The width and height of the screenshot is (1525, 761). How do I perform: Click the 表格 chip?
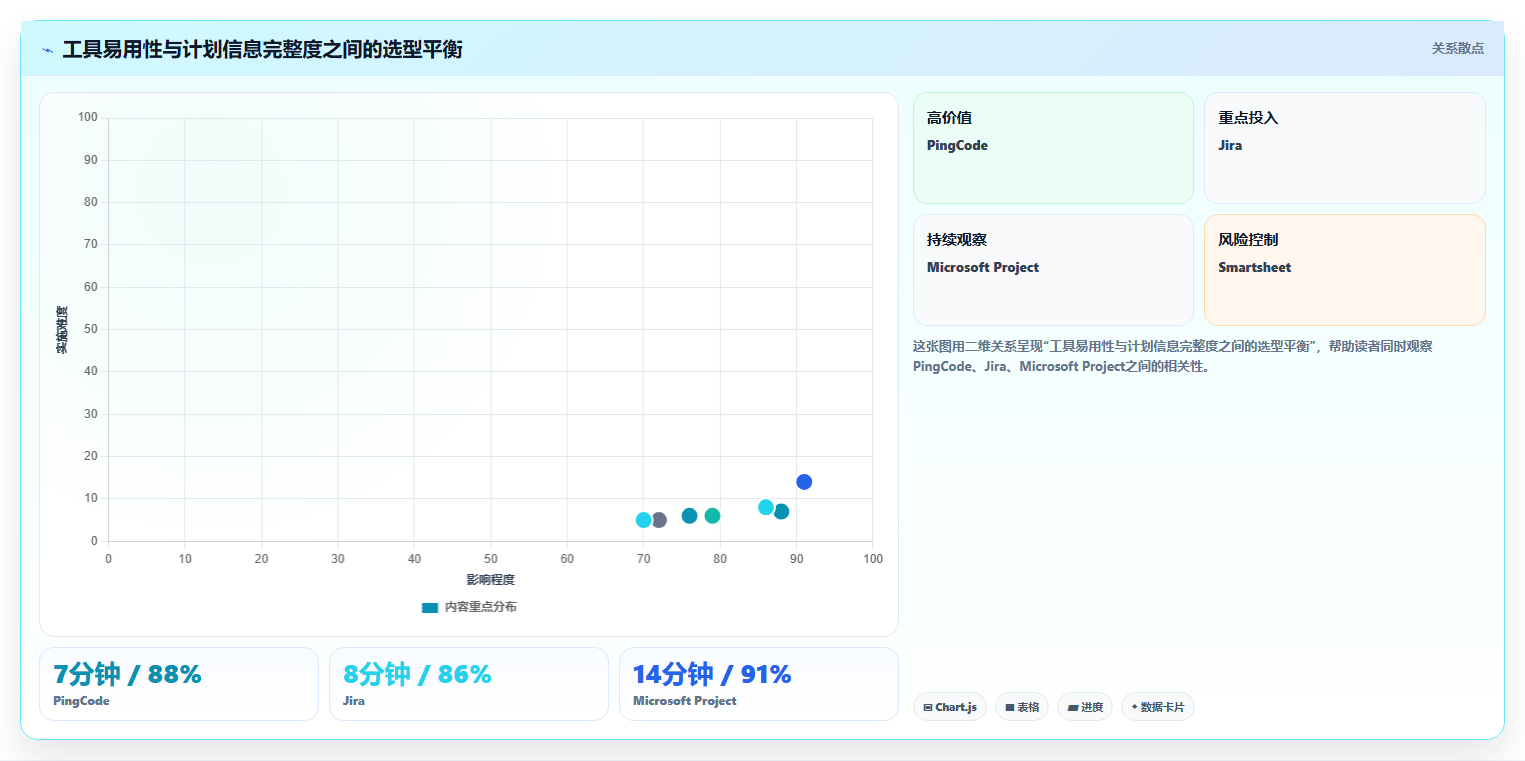click(1022, 707)
